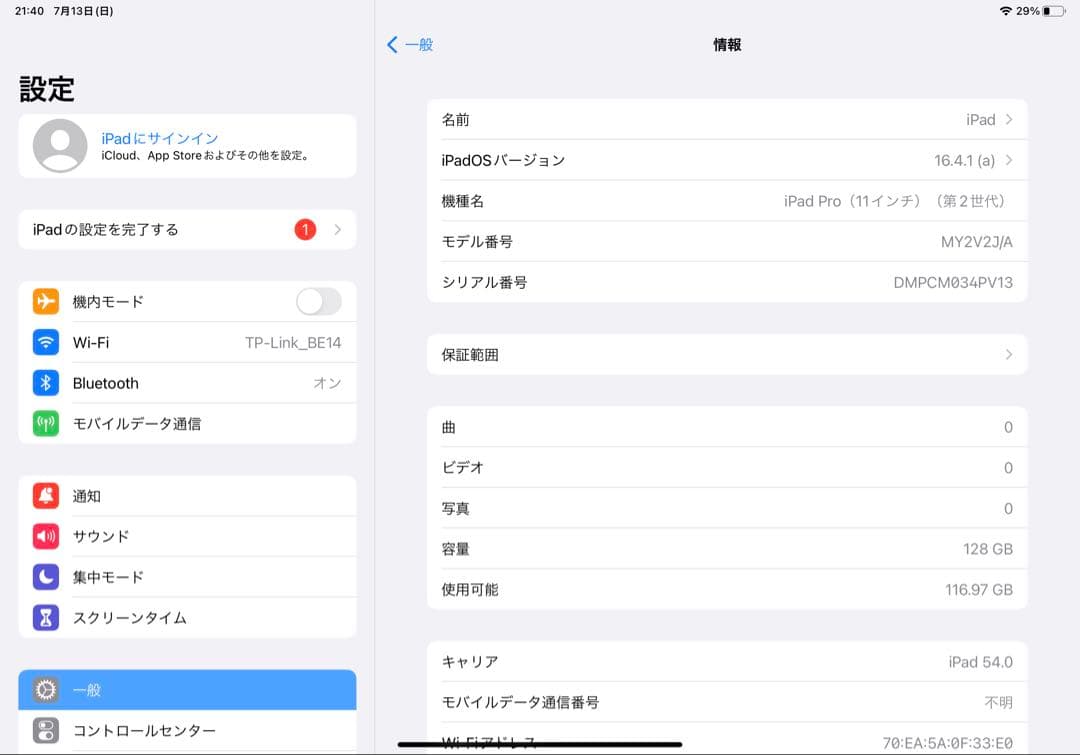Open the 保証範囲 coverage section
This screenshot has width=1080, height=755.
727,354
